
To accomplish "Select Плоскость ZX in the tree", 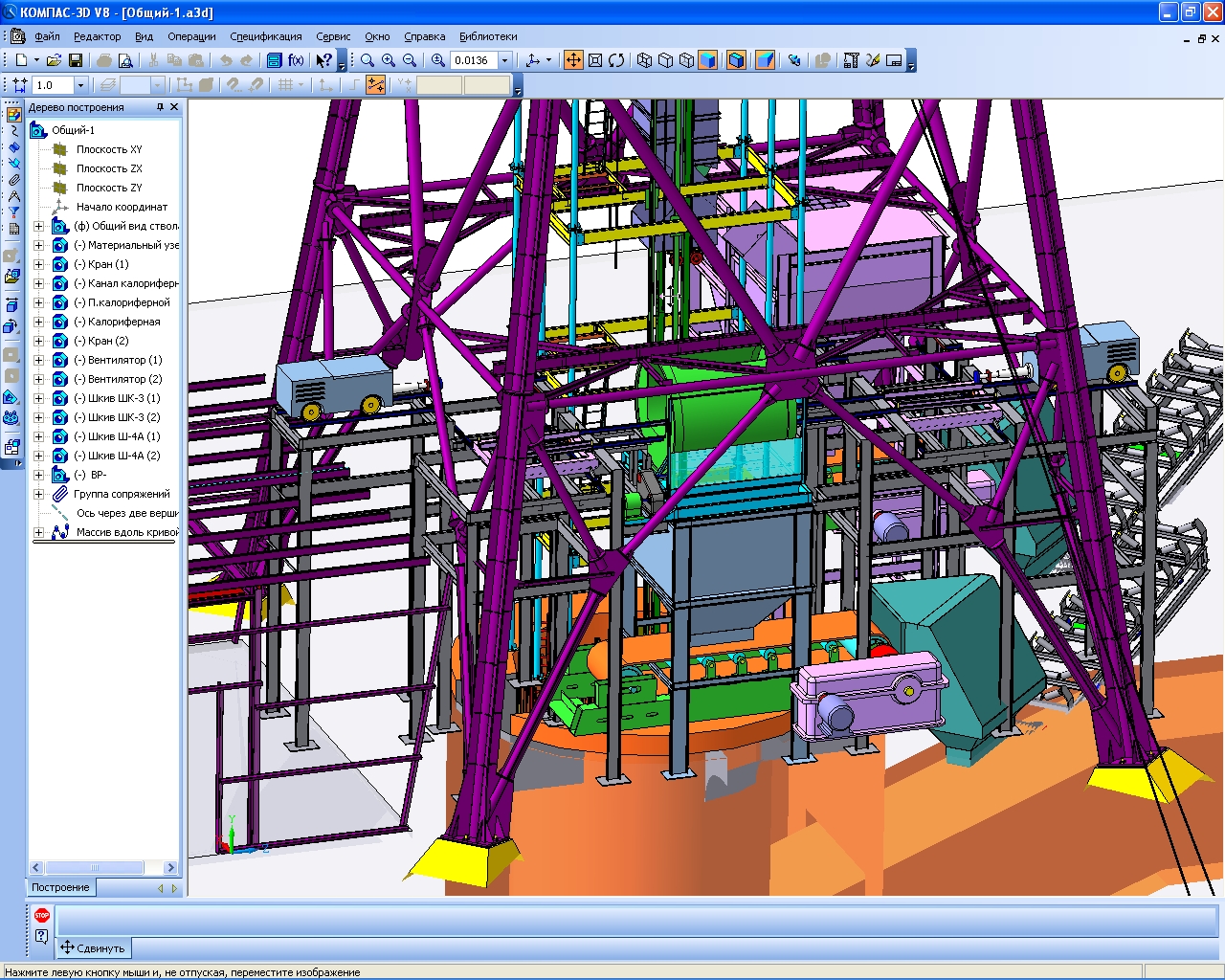I will 109,168.
